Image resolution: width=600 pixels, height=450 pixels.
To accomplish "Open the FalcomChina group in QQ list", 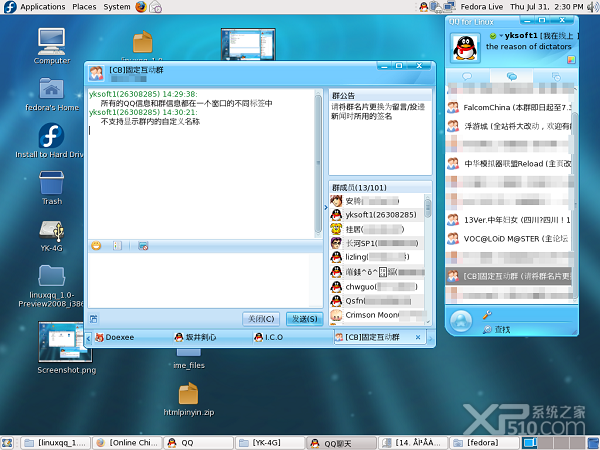I will click(x=509, y=108).
